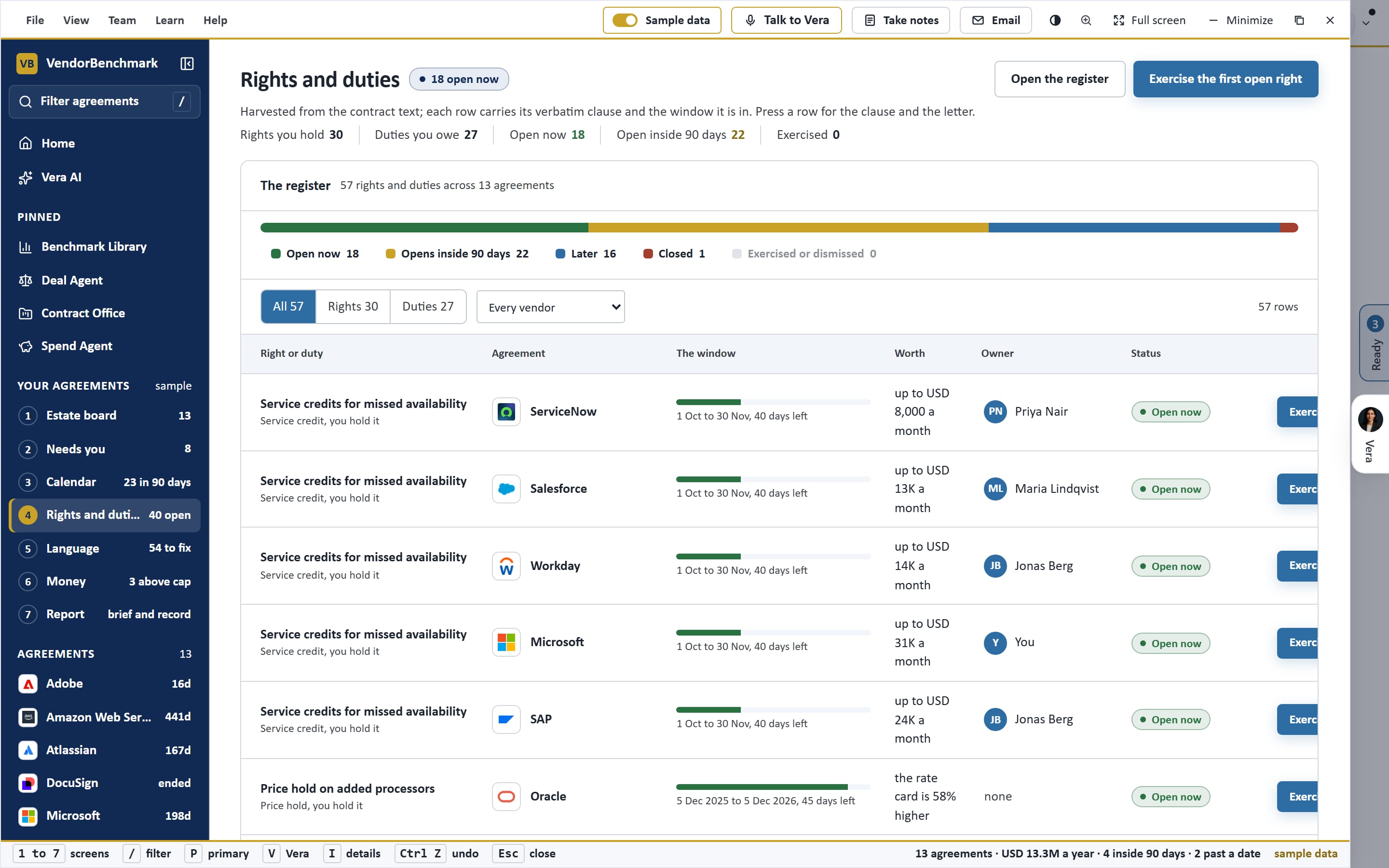
Task: Click the Open the register button
Action: 1060,79
